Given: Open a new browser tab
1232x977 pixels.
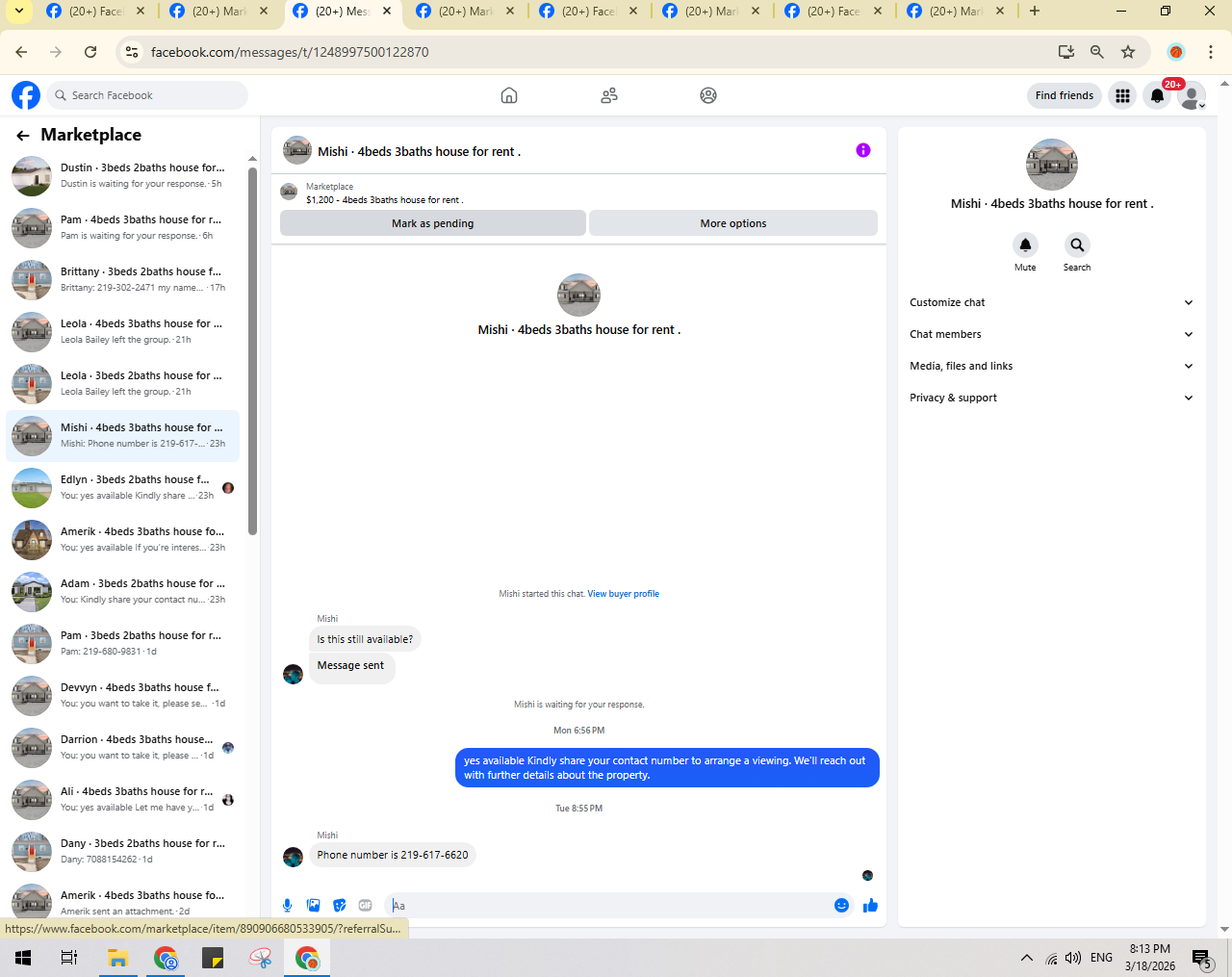Looking at the screenshot, I should [x=1035, y=12].
